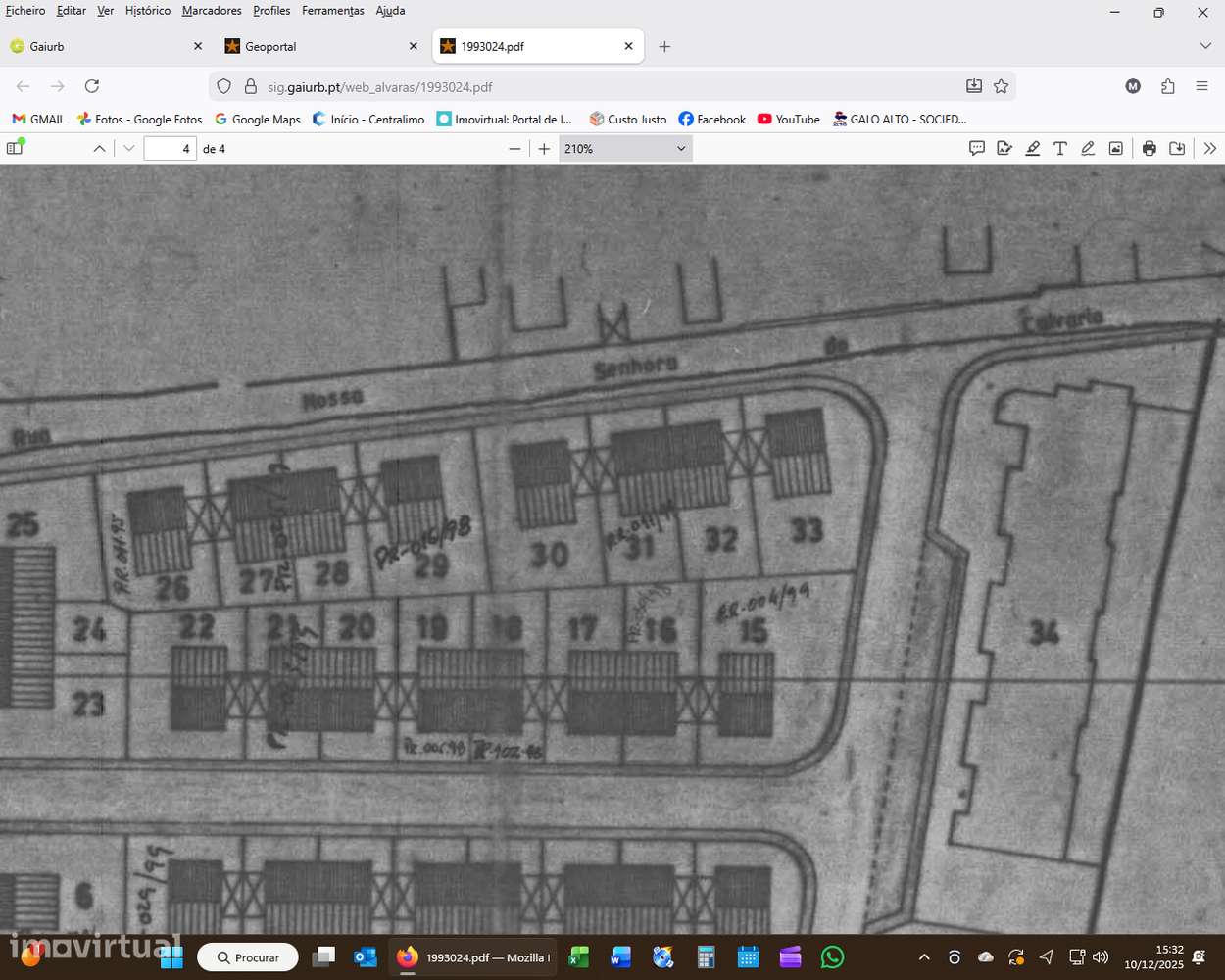Open Início - Centralimo bookmark

(367, 119)
